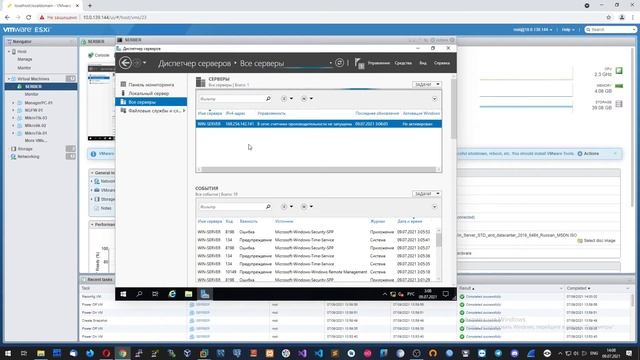The width and height of the screenshot is (640, 360).
Task: Expand the servers filter panel chevron
Action: 434,99
